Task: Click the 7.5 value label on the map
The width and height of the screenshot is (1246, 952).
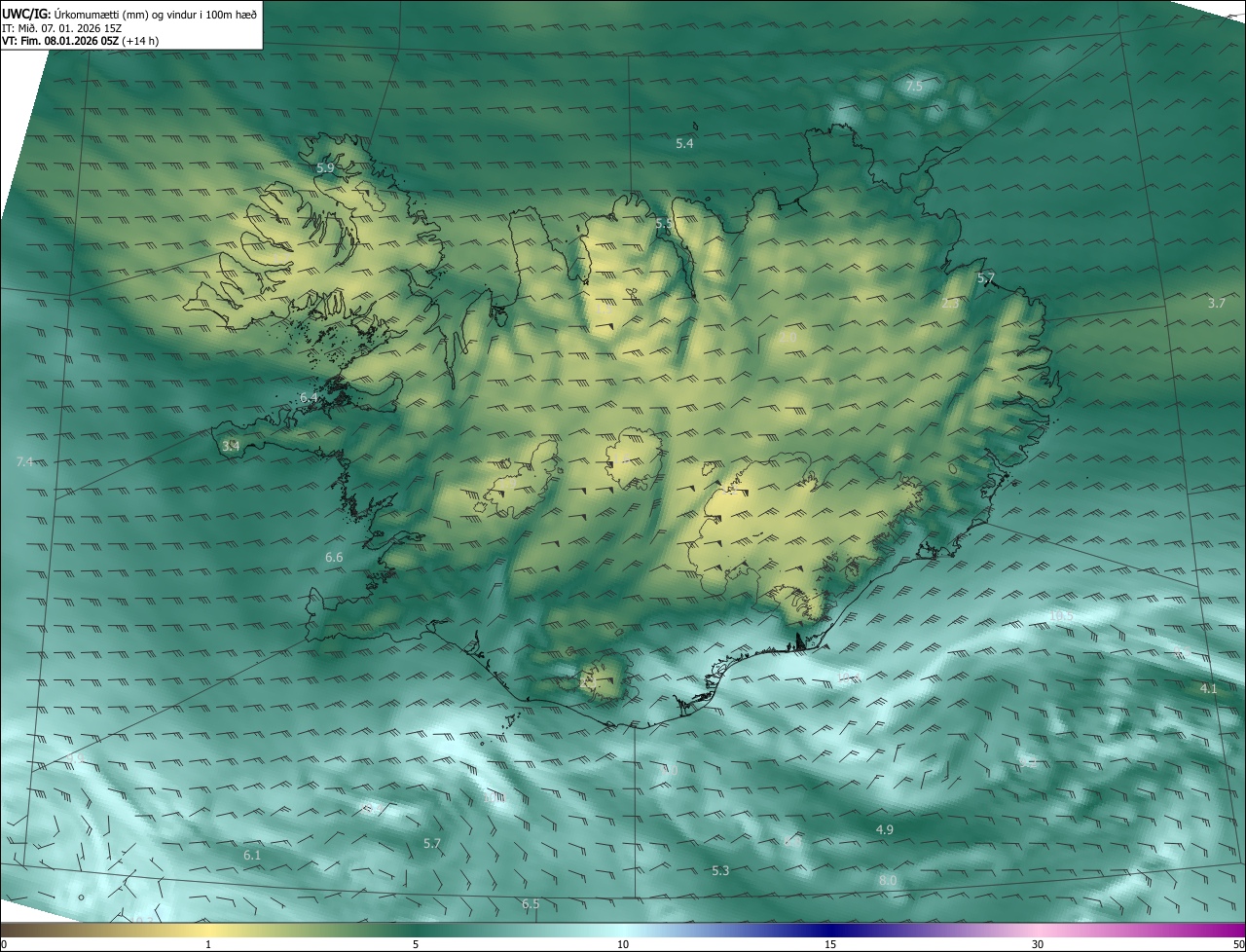Action: [x=914, y=87]
